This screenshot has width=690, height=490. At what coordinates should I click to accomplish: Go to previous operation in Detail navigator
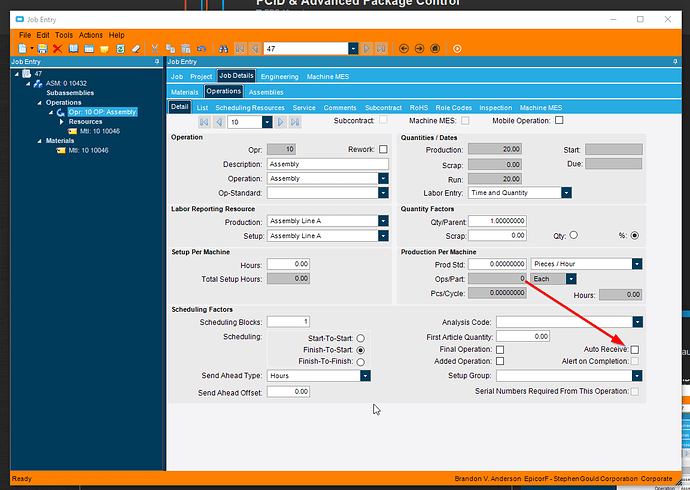click(219, 122)
